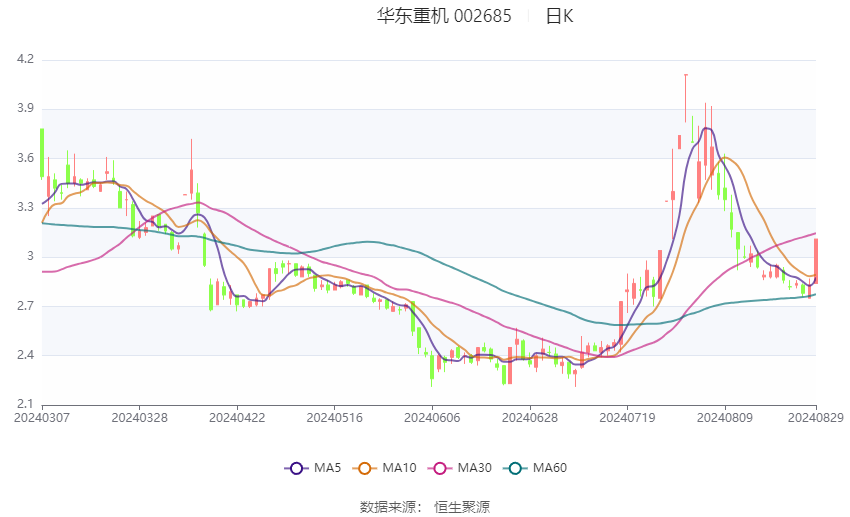Click x-axis date label 20240307
This screenshot has width=850, height=517.
[42, 418]
